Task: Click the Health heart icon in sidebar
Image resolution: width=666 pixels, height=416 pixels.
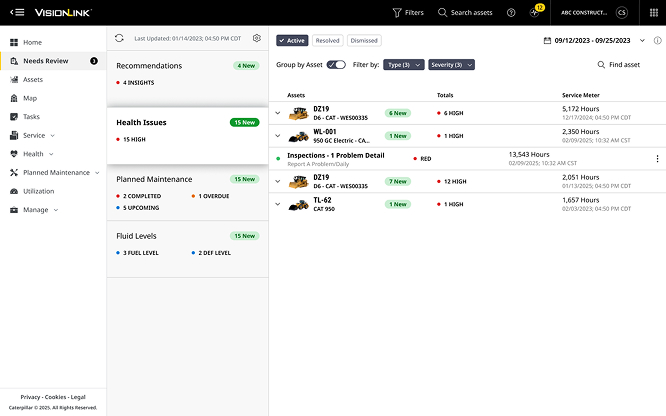Action: [x=14, y=154]
